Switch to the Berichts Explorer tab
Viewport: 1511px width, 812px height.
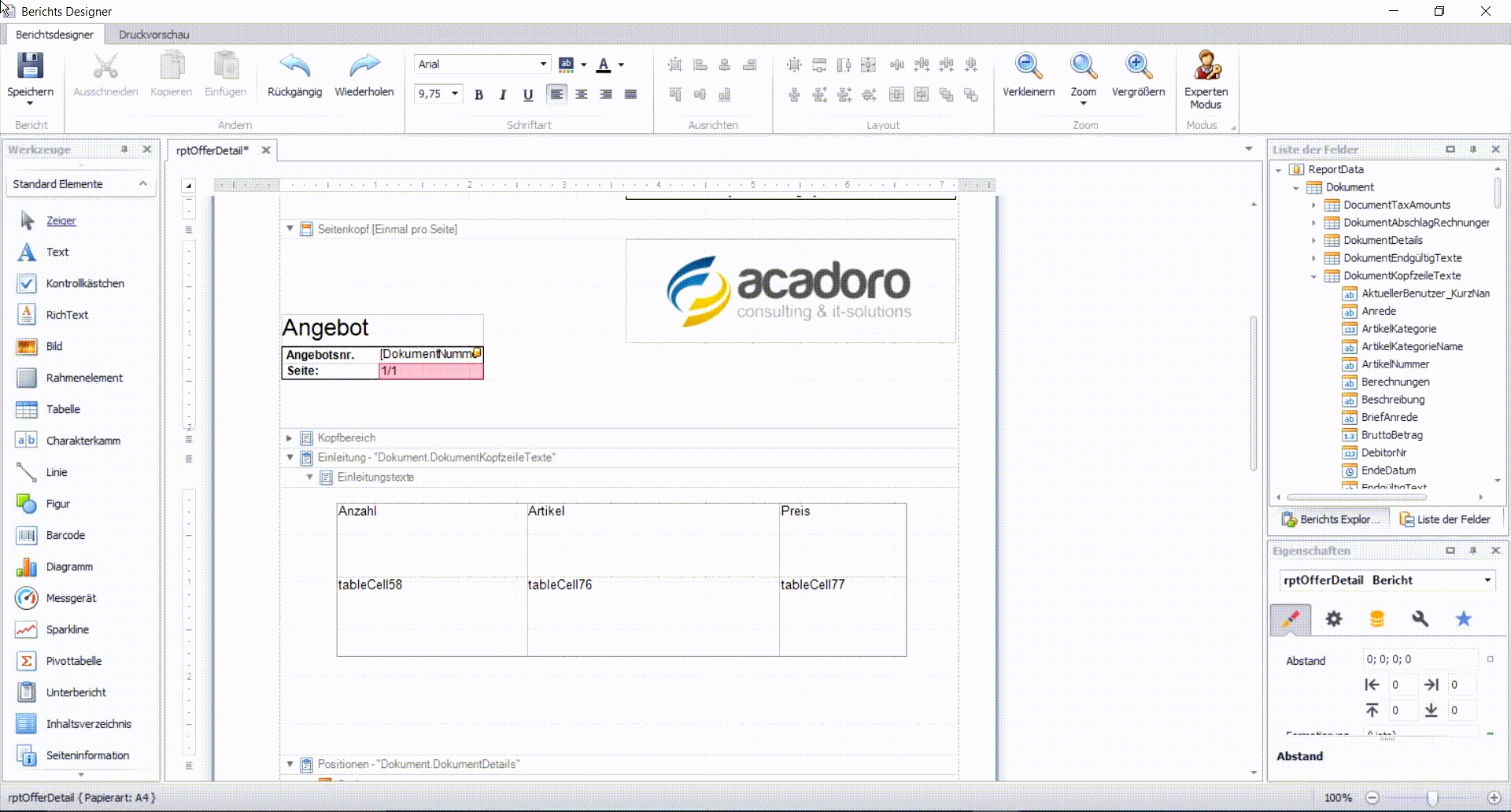click(x=1331, y=519)
